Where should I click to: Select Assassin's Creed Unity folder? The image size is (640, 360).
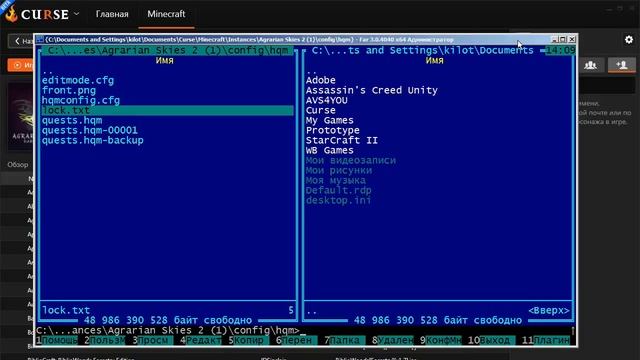tap(371, 90)
